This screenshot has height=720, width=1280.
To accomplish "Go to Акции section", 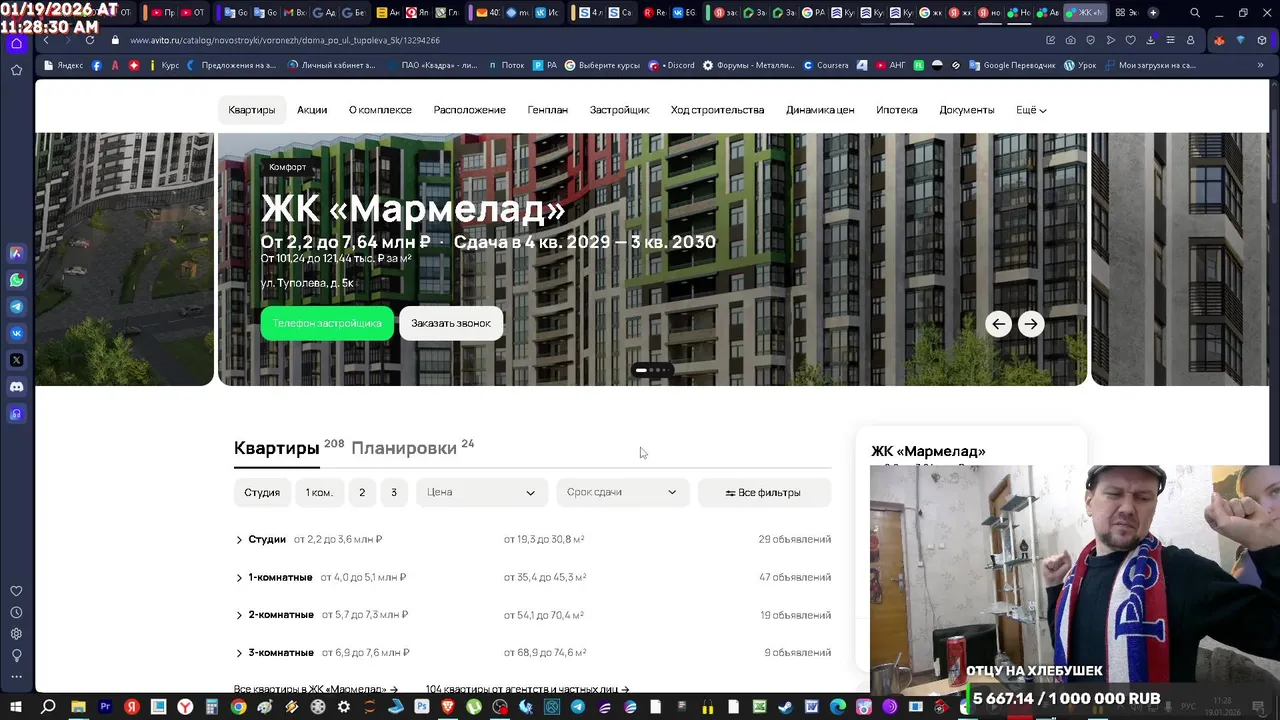I will (x=312, y=110).
